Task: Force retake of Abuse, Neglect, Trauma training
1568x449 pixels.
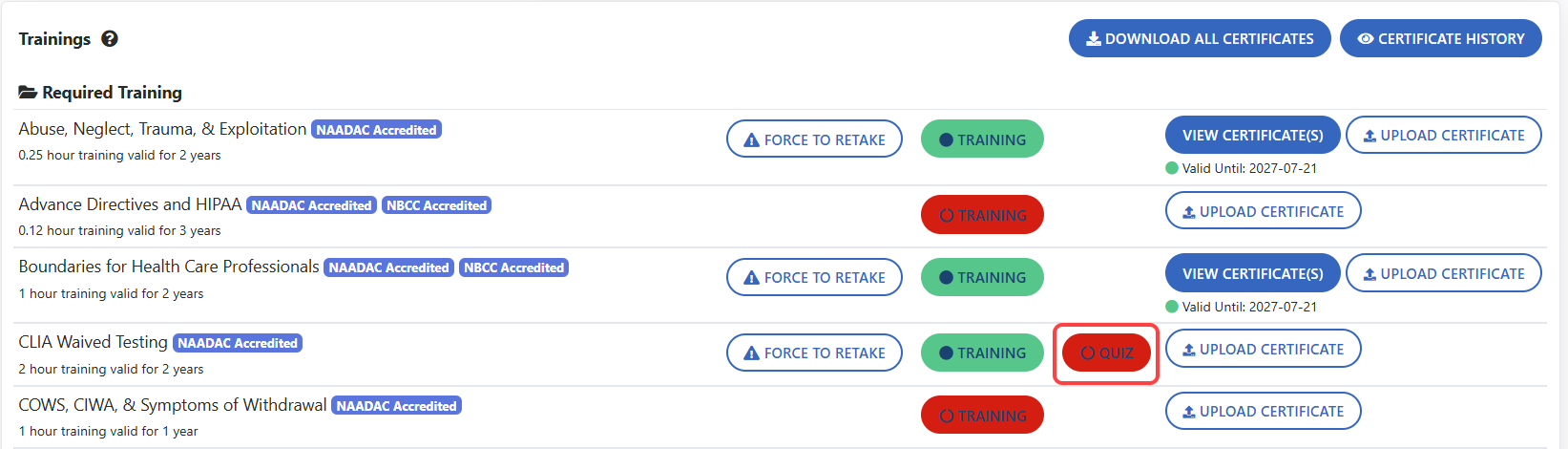Action: (814, 139)
